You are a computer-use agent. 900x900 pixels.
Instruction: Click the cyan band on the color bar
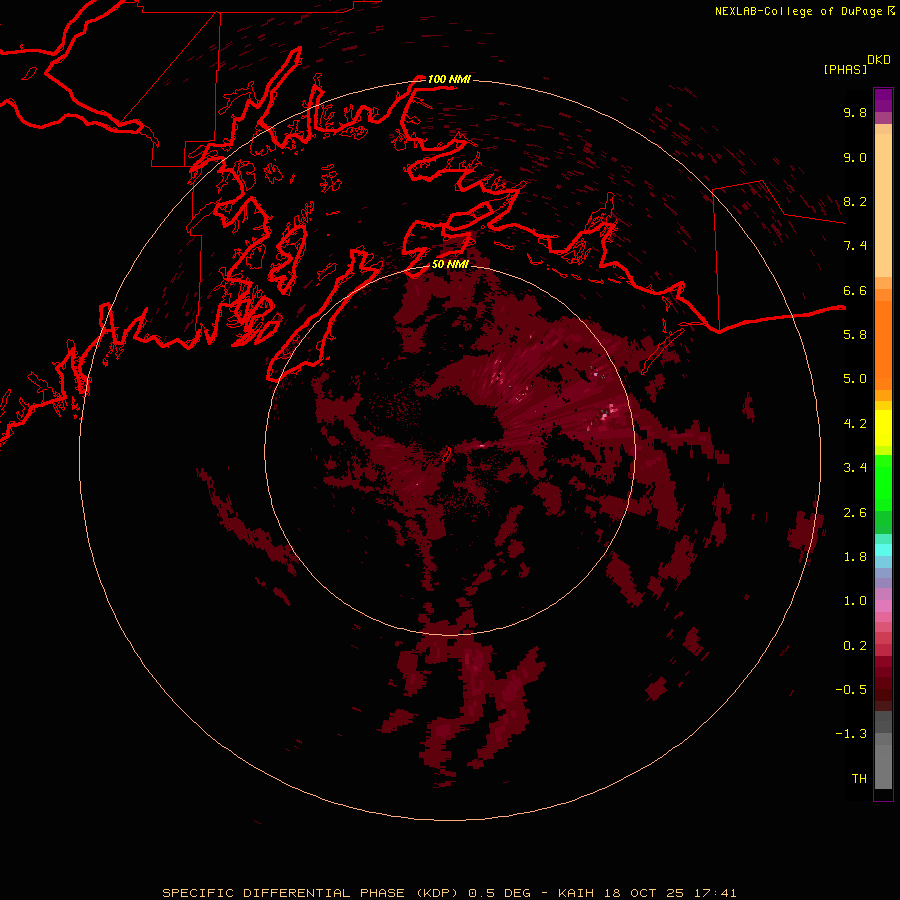click(883, 550)
